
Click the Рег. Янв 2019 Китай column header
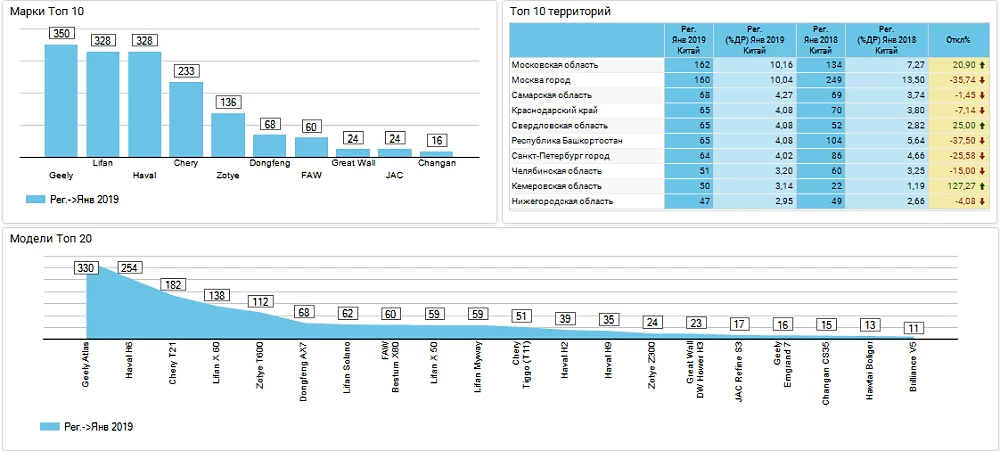click(688, 40)
